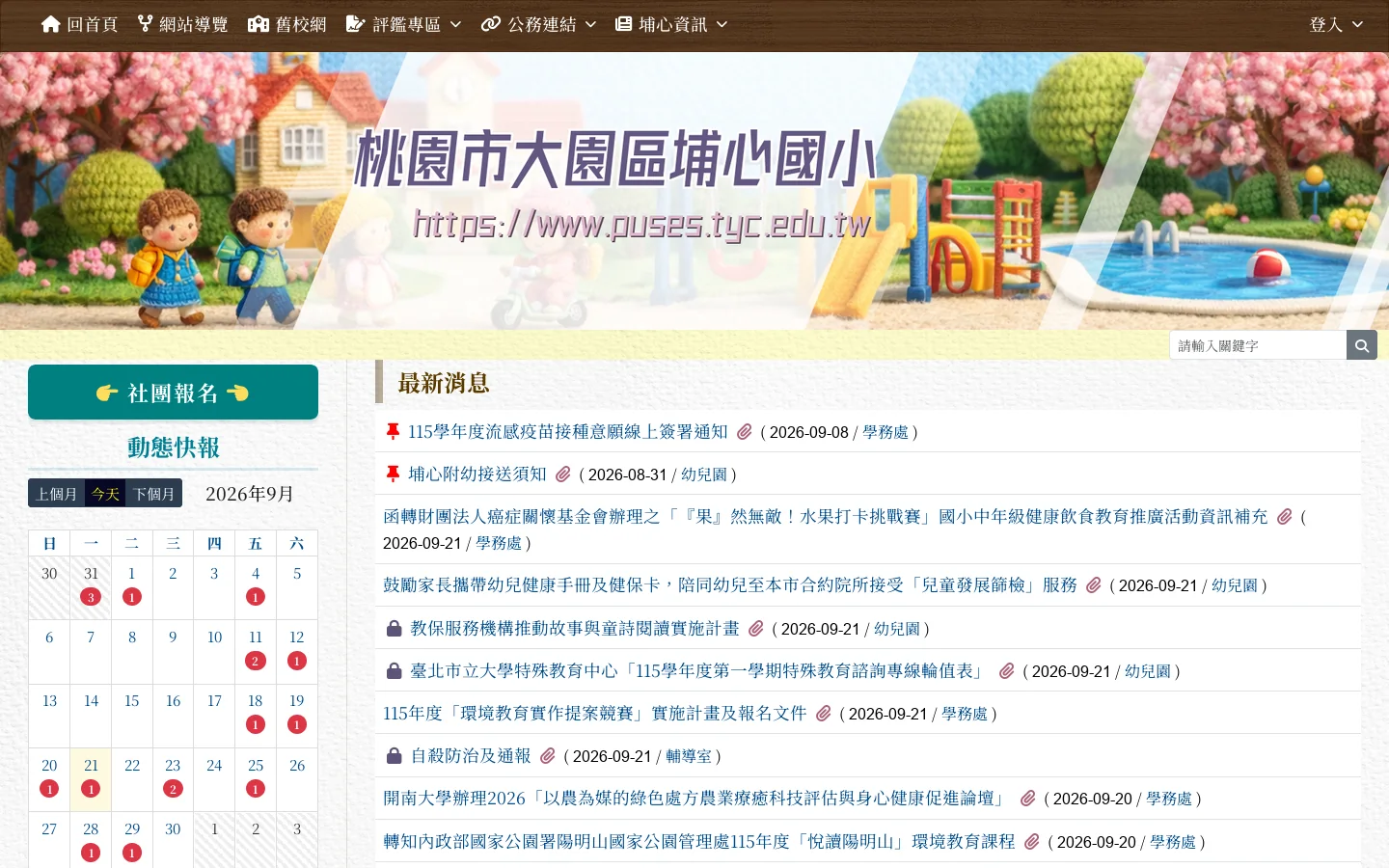
Task: Click event badge on September 1
Action: (x=132, y=597)
